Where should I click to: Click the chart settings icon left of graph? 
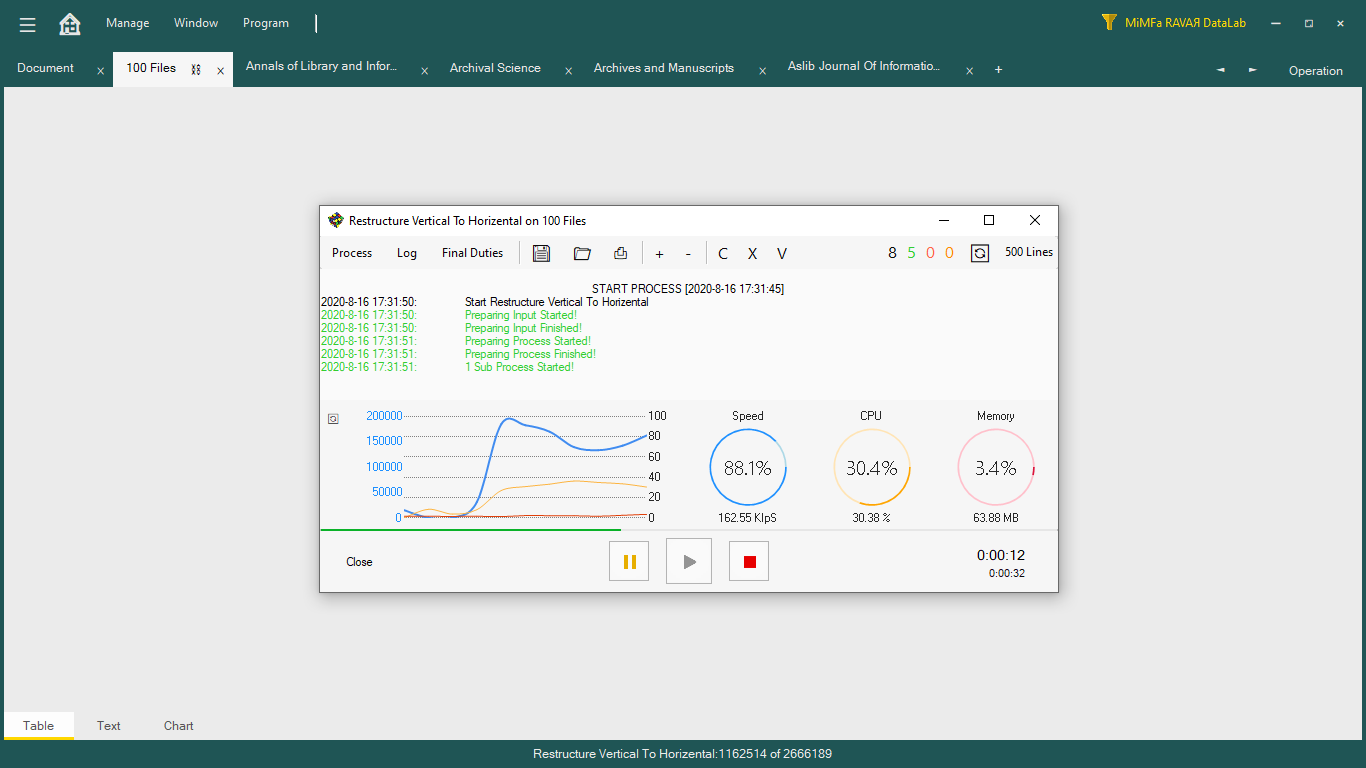pyautogui.click(x=333, y=419)
